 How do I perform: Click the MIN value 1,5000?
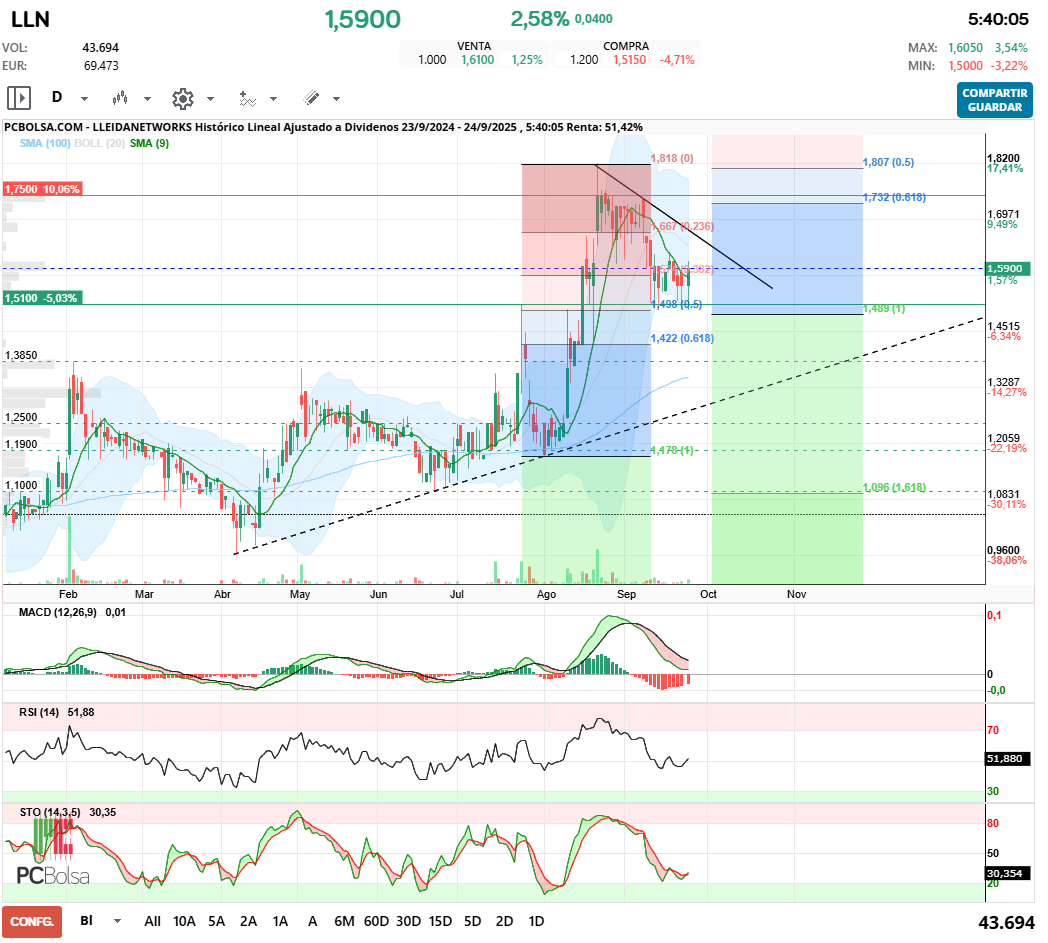click(965, 65)
